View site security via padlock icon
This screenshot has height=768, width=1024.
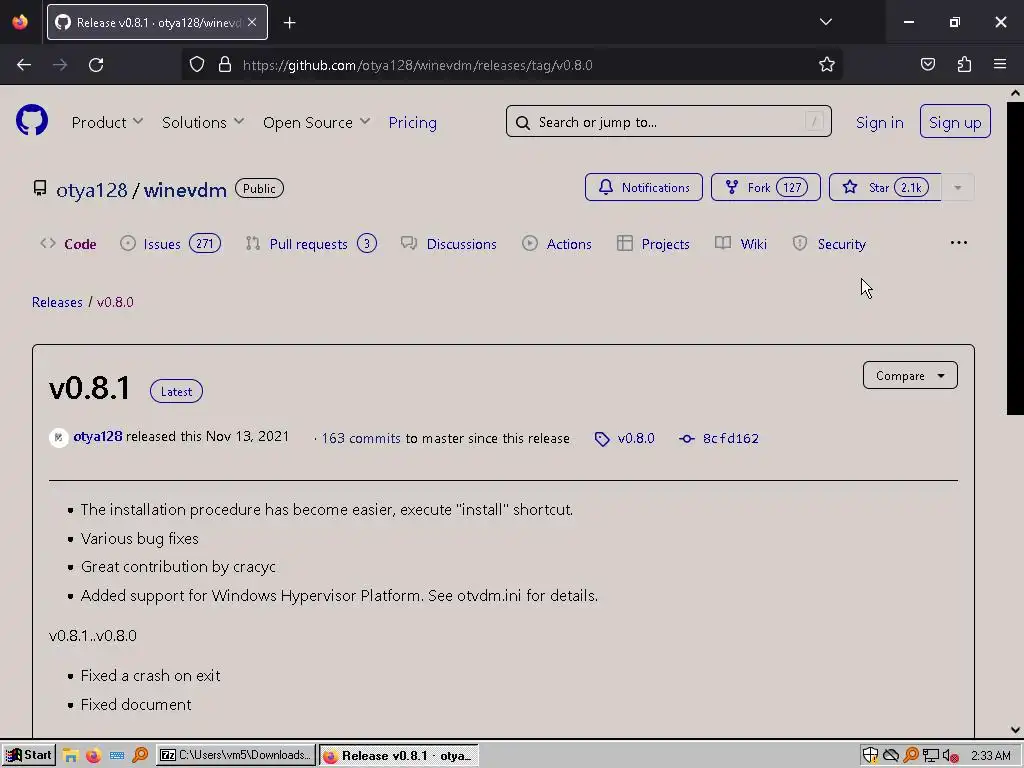click(225, 65)
